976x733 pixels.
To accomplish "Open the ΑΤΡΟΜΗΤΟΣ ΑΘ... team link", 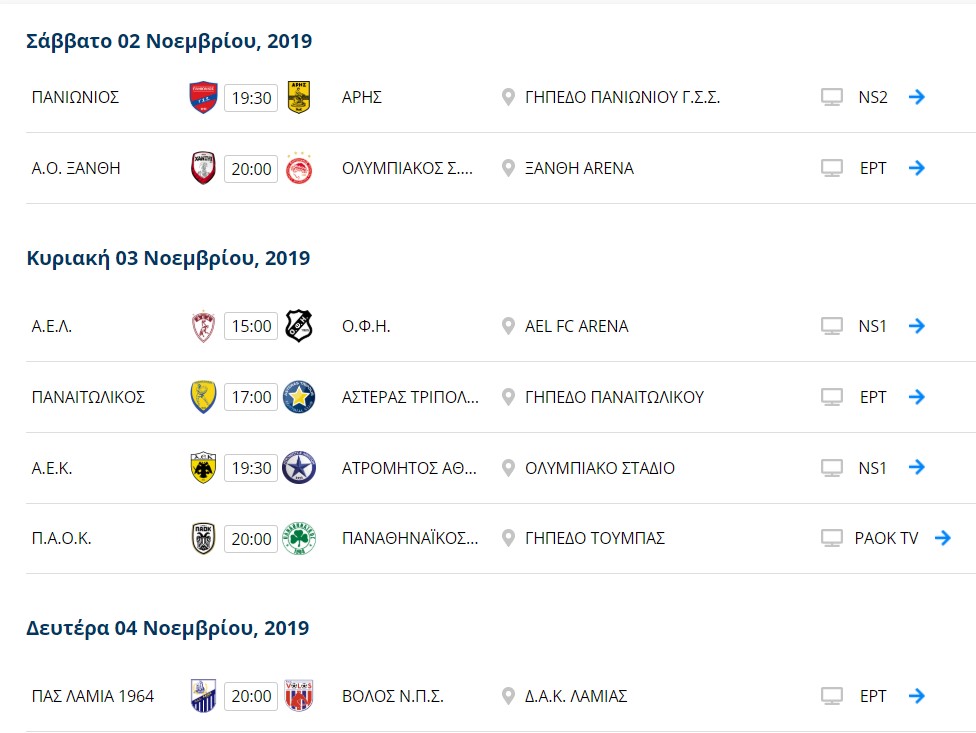I will (409, 468).
